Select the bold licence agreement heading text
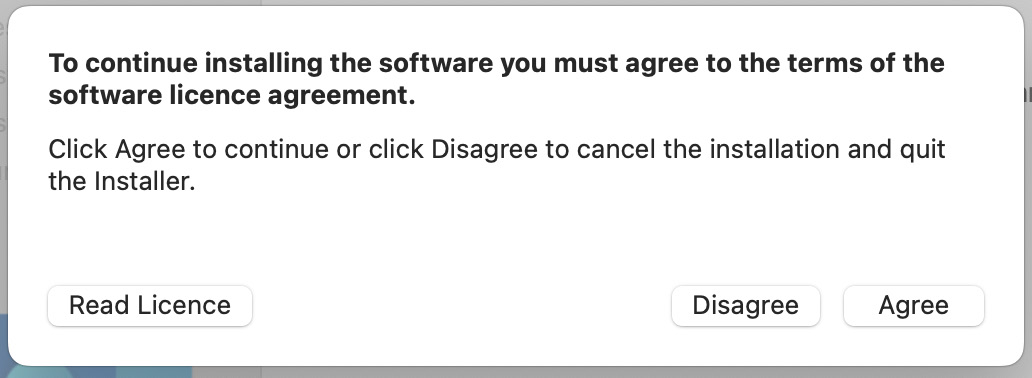 point(497,80)
